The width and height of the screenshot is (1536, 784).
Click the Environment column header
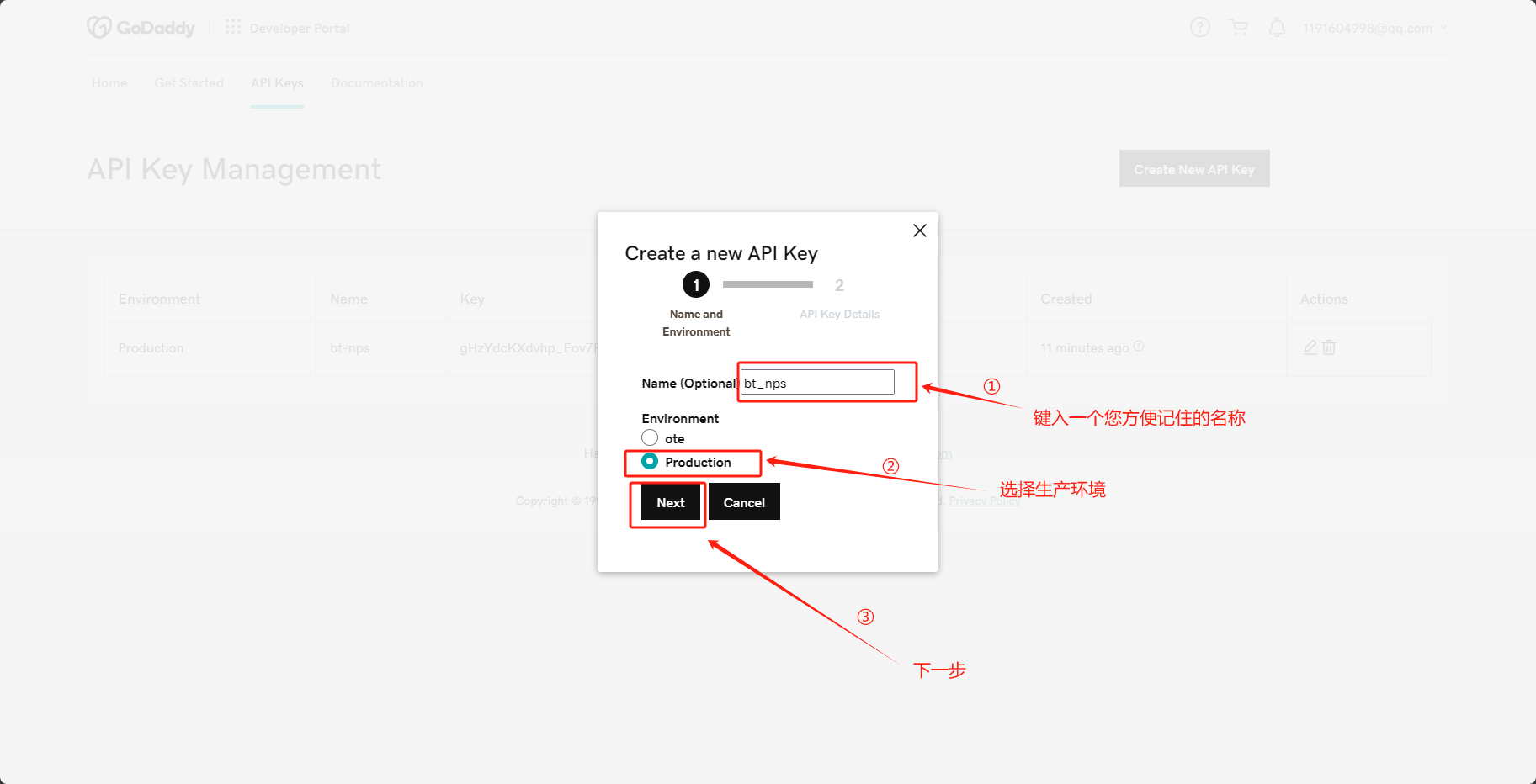pyautogui.click(x=159, y=299)
